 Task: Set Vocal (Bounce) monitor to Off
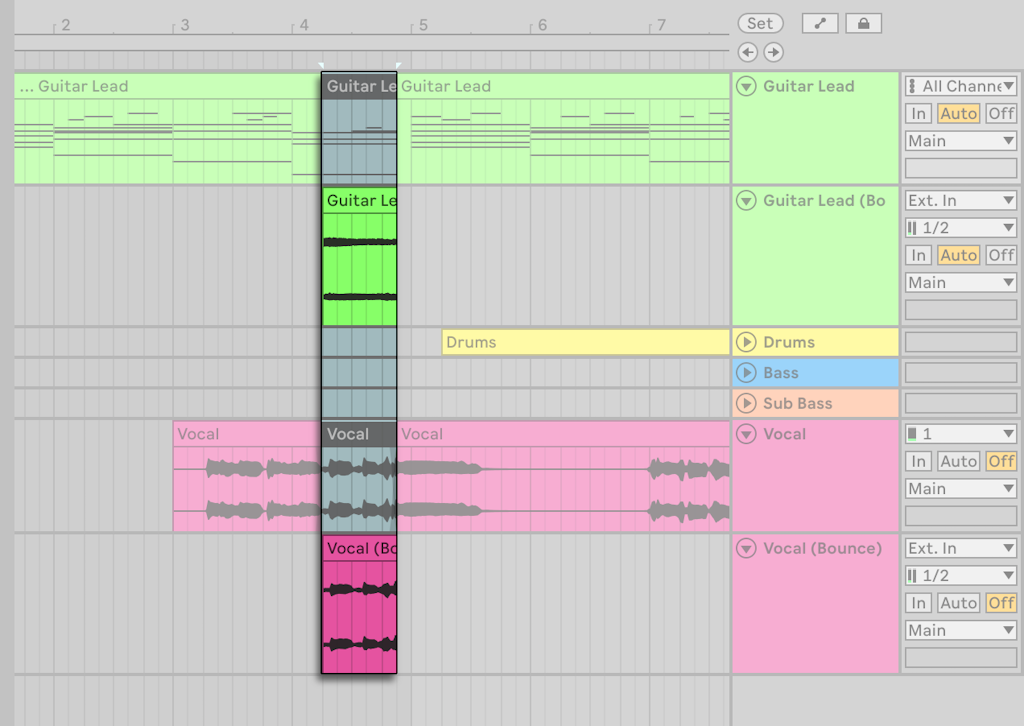(1000, 603)
